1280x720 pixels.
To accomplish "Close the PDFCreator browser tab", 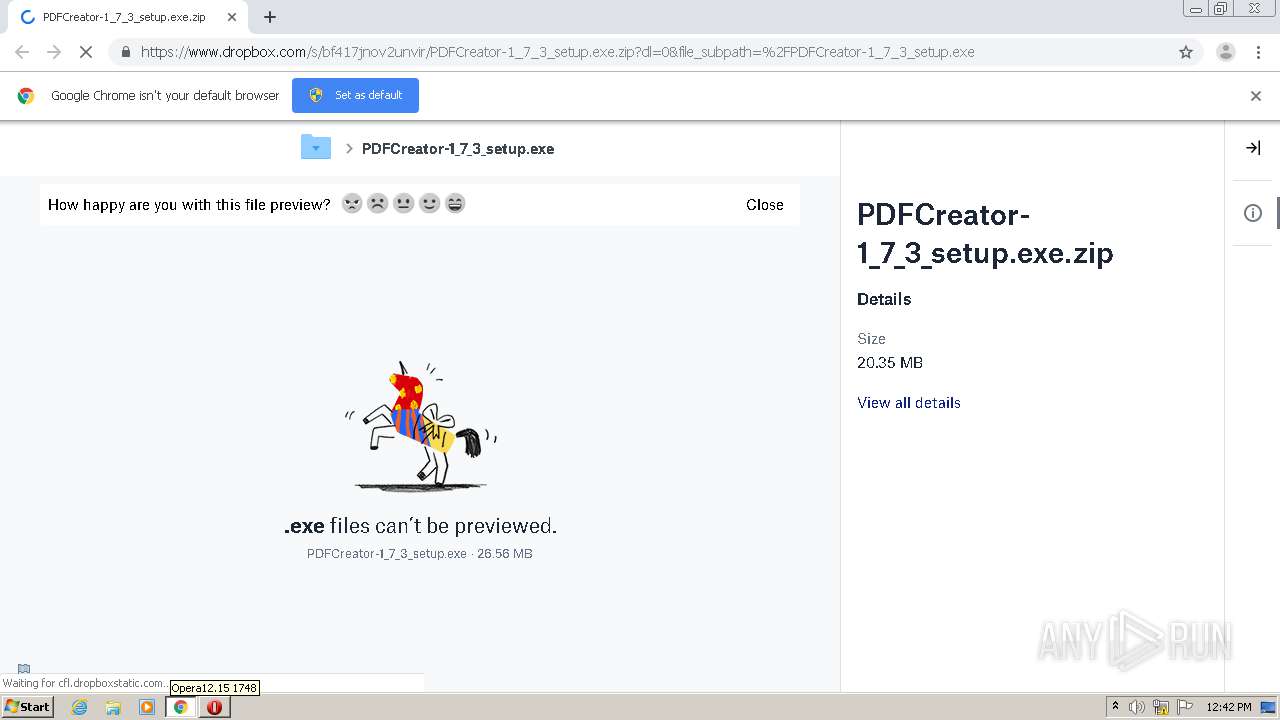I will pyautogui.click(x=232, y=17).
